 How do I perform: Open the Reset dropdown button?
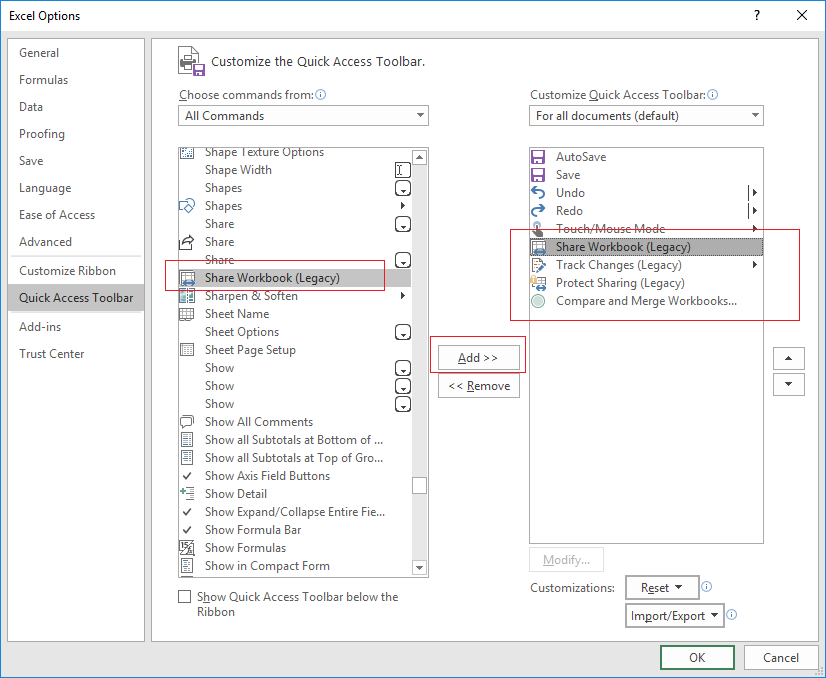(x=662, y=587)
